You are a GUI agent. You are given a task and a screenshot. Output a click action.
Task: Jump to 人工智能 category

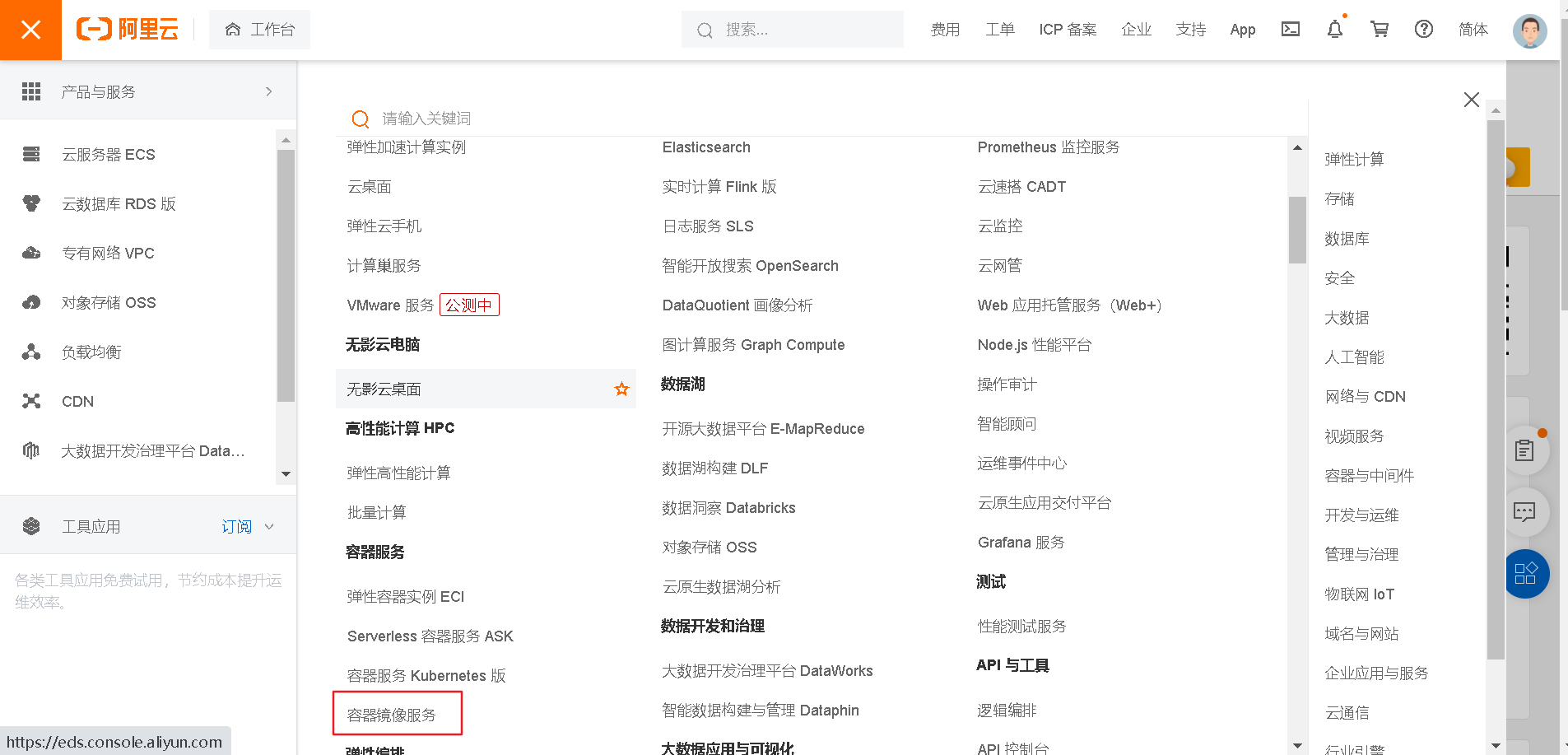point(1354,357)
